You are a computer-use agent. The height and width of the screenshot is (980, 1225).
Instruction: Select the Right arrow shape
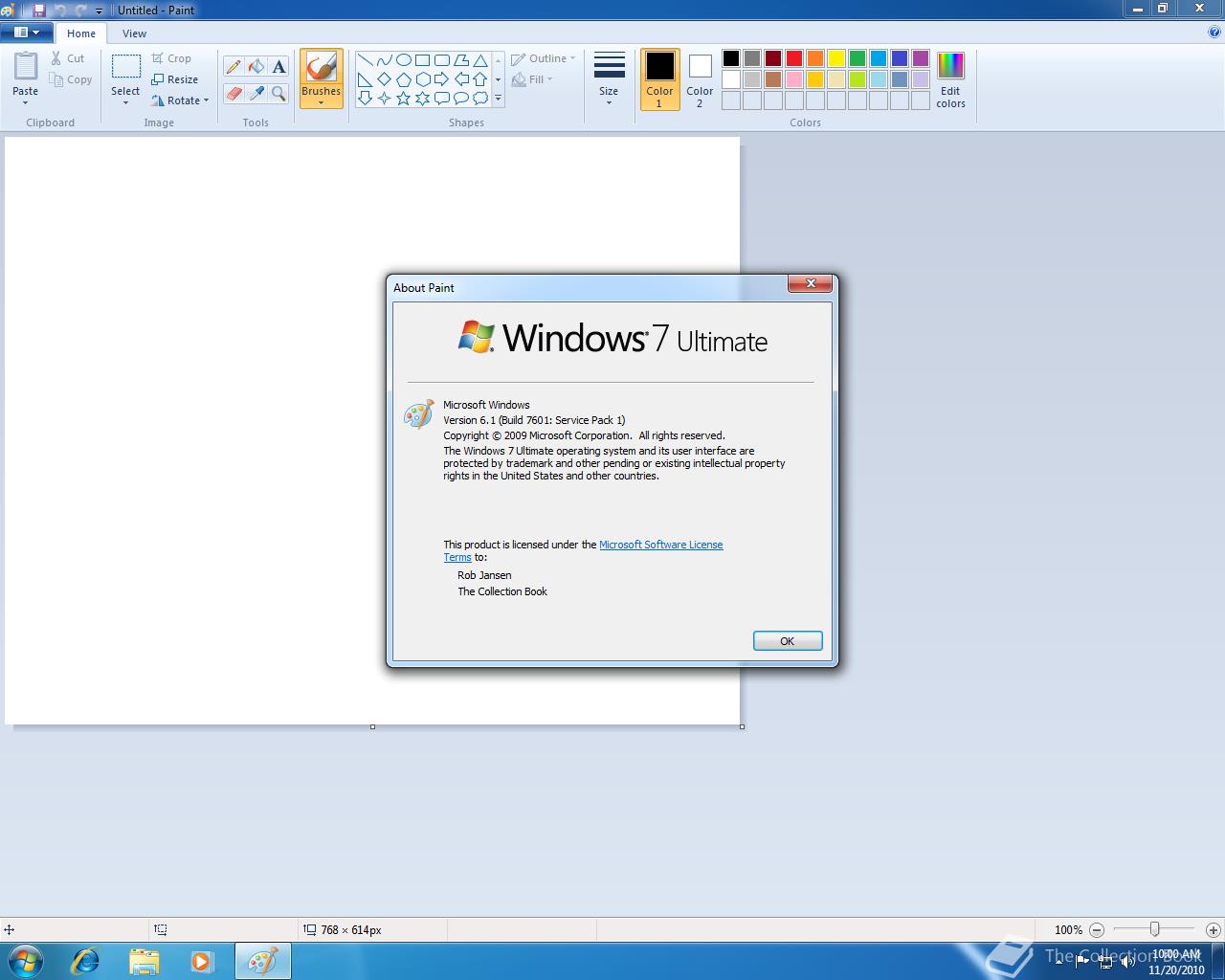[441, 79]
